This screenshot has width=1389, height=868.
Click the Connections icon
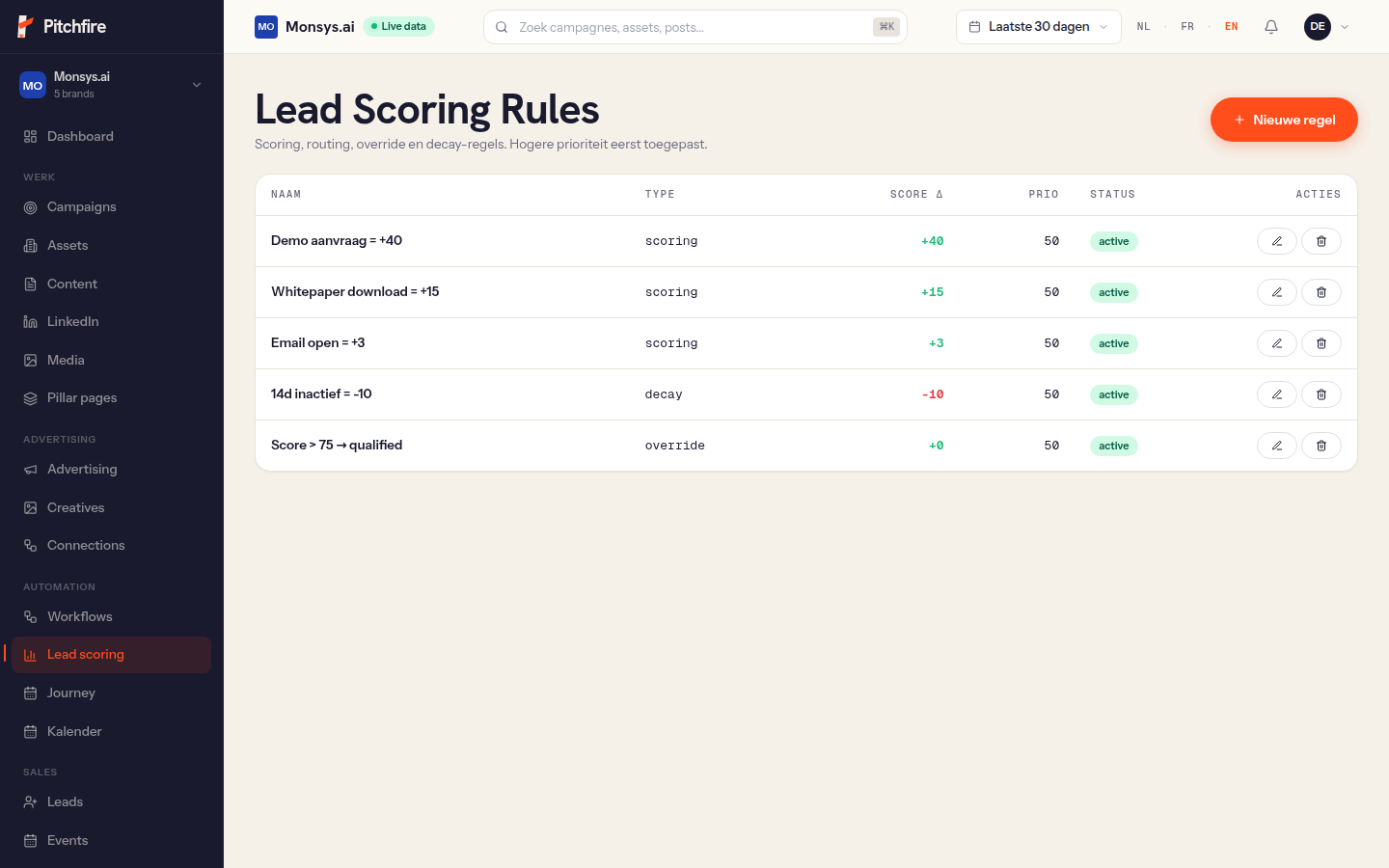(30, 546)
